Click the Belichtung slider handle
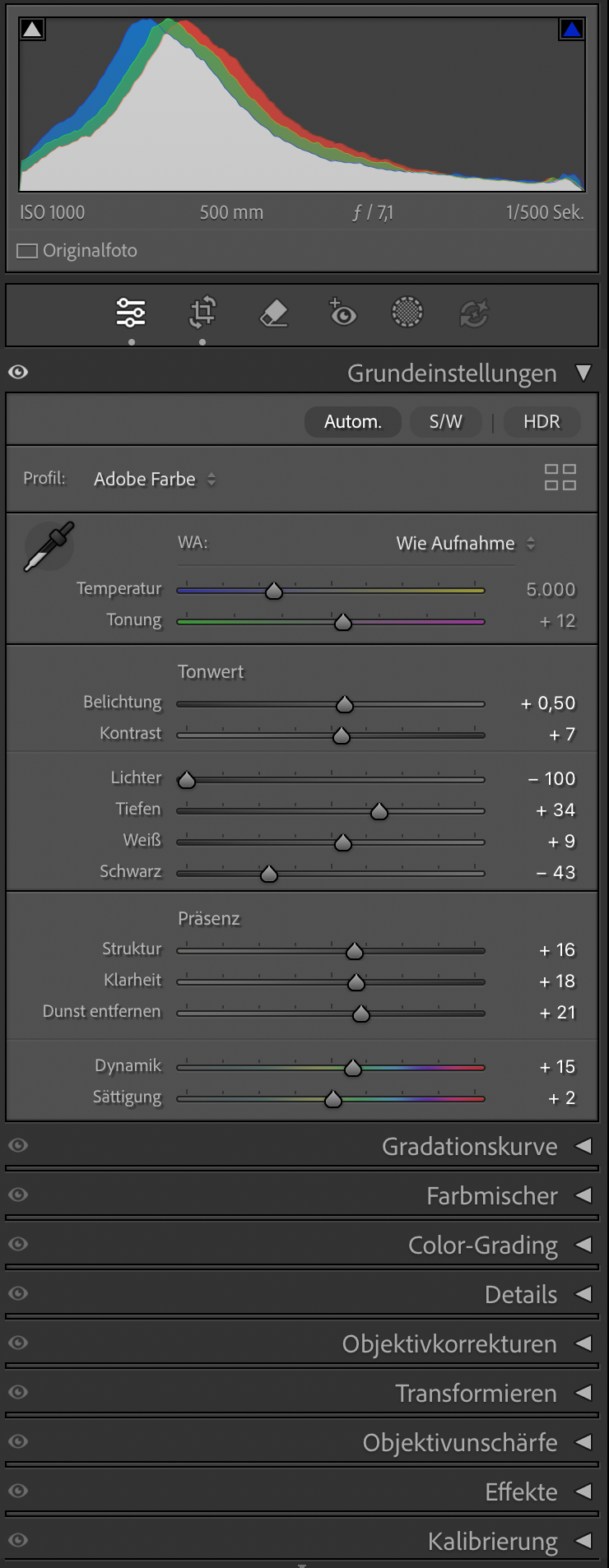This screenshot has height=1568, width=609. (x=345, y=704)
